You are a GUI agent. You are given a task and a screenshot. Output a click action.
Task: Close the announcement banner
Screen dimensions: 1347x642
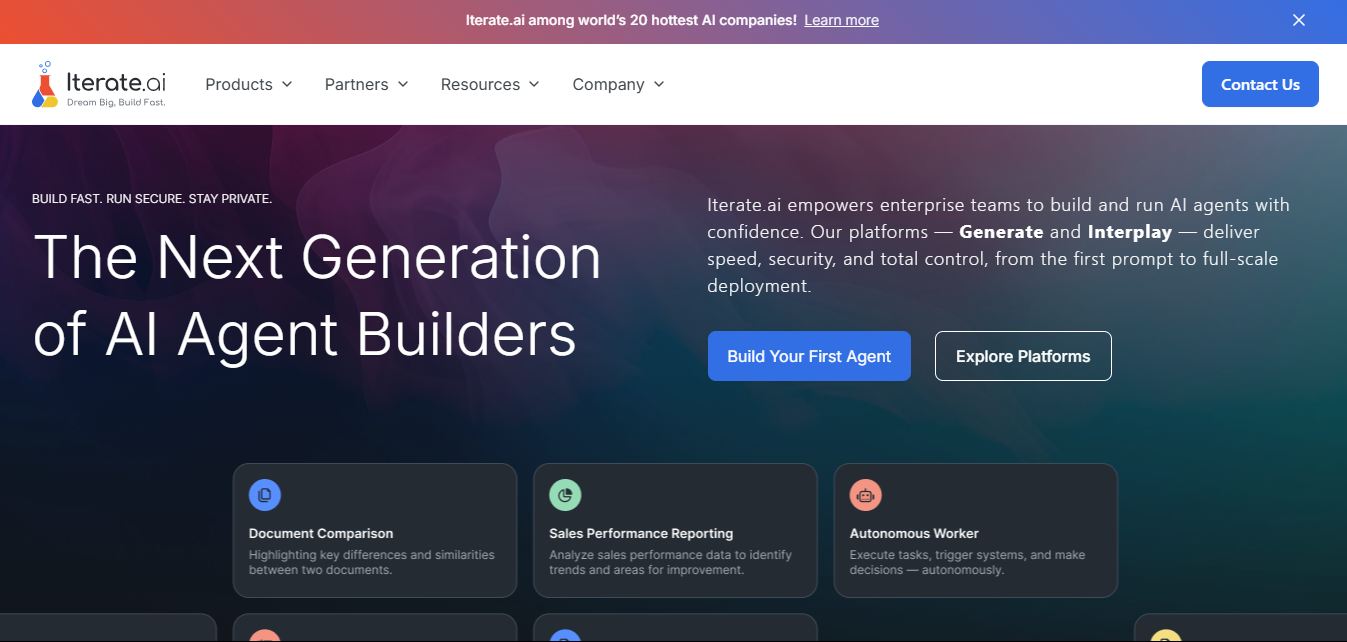coord(1299,20)
